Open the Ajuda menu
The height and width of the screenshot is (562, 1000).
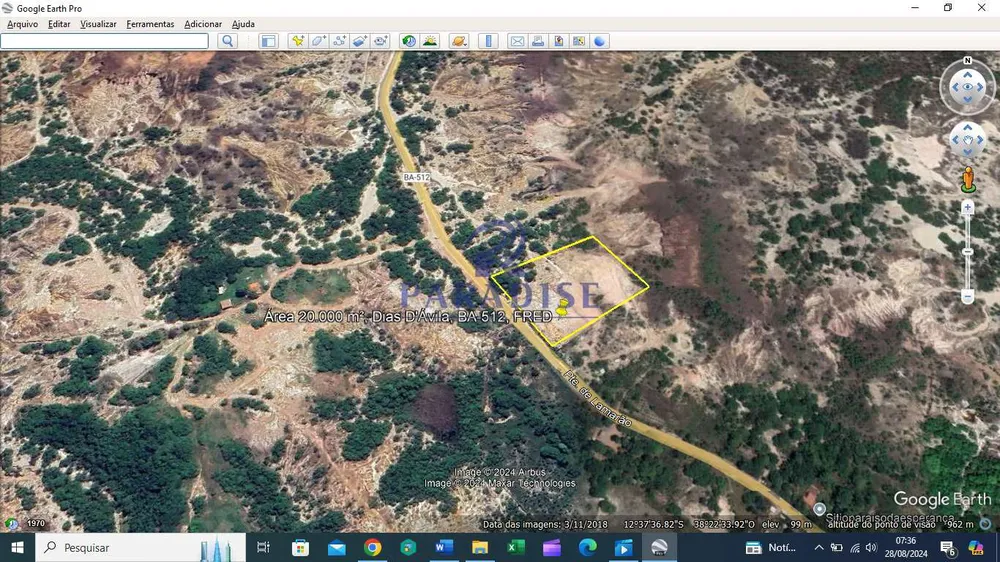click(x=243, y=24)
